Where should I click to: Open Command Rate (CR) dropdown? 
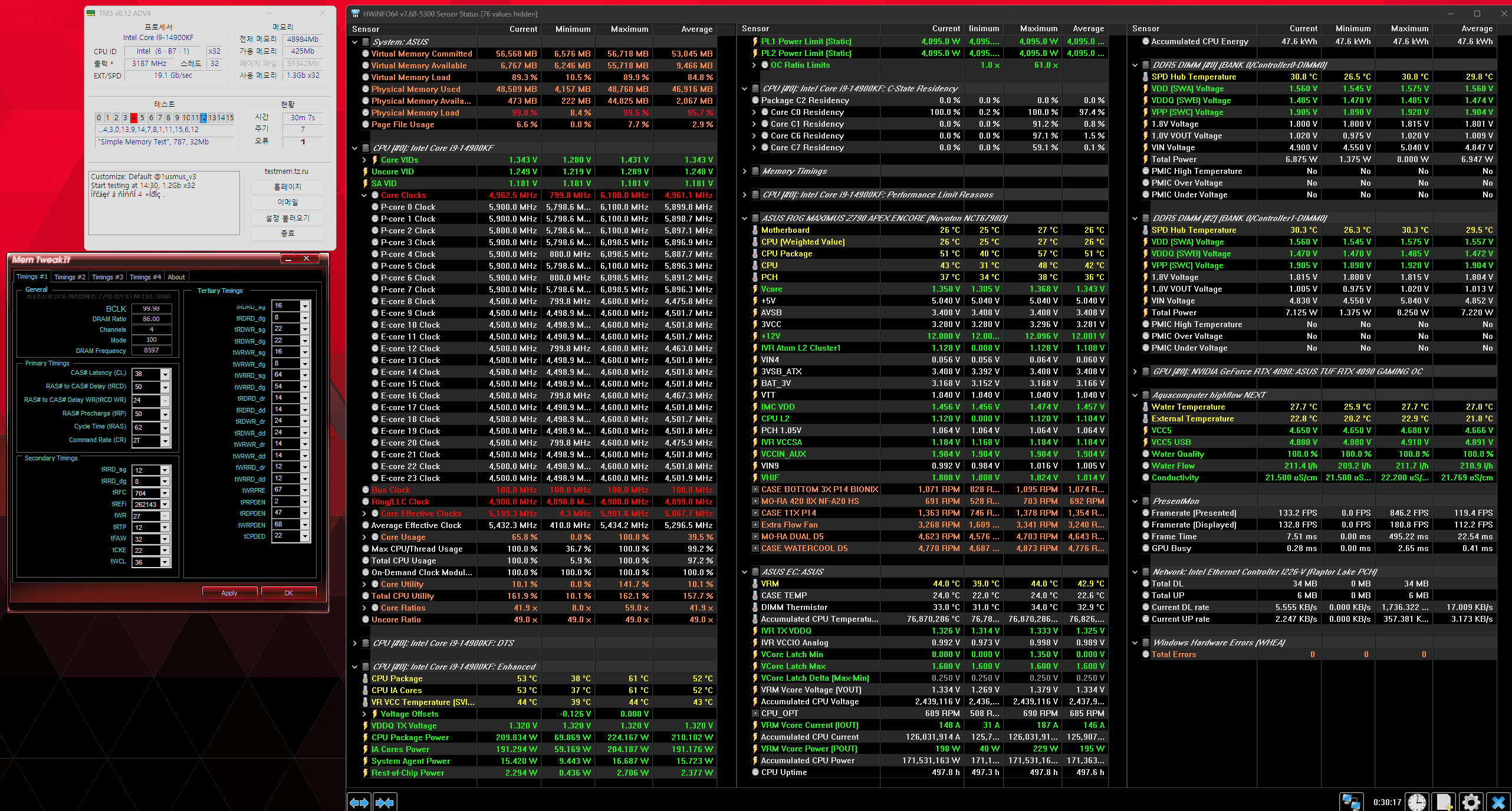165,441
